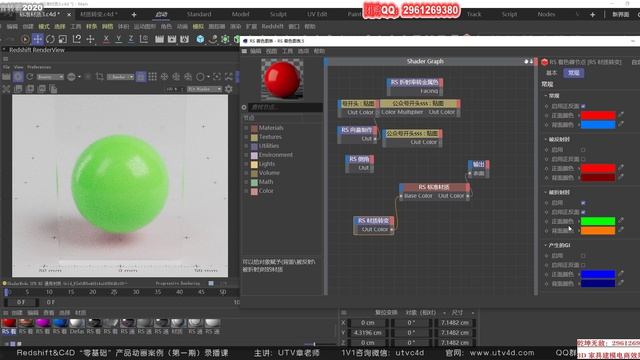Select the Move tool in main toolbar

coord(38,39)
